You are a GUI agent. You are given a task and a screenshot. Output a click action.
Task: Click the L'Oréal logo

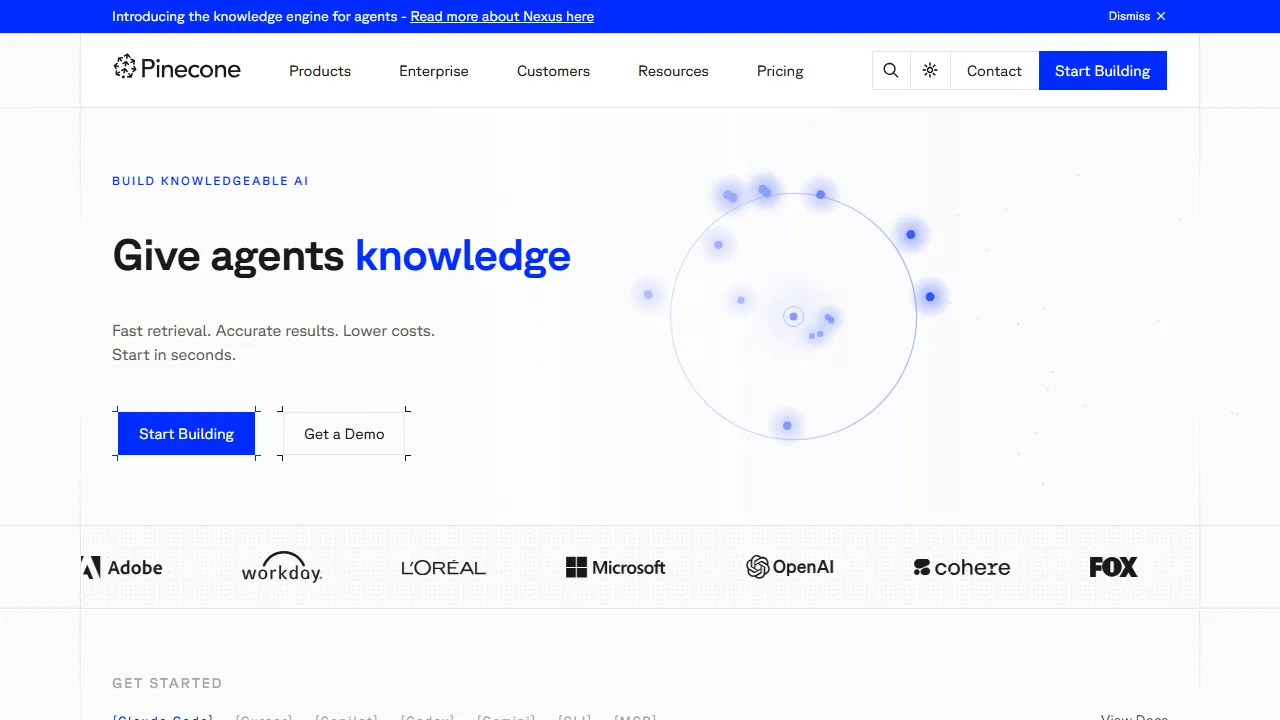coord(443,567)
